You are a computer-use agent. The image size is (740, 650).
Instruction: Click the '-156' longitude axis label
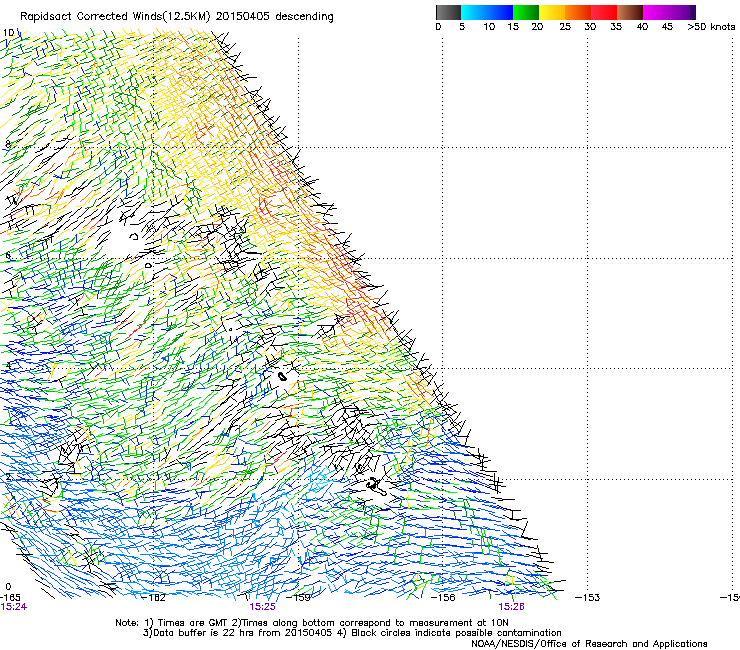[x=444, y=598]
